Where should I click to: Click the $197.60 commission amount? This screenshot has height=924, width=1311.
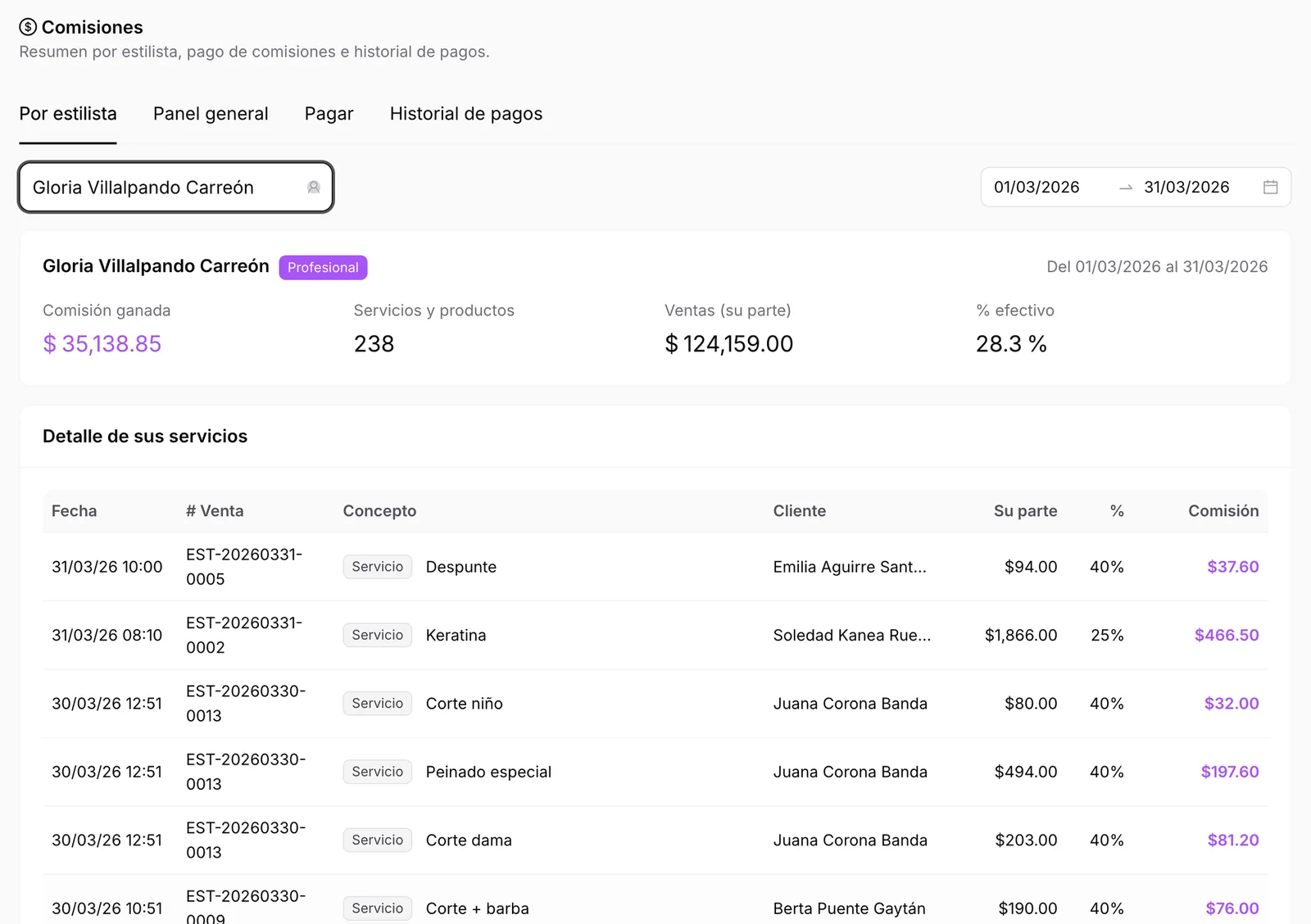[x=1230, y=772]
